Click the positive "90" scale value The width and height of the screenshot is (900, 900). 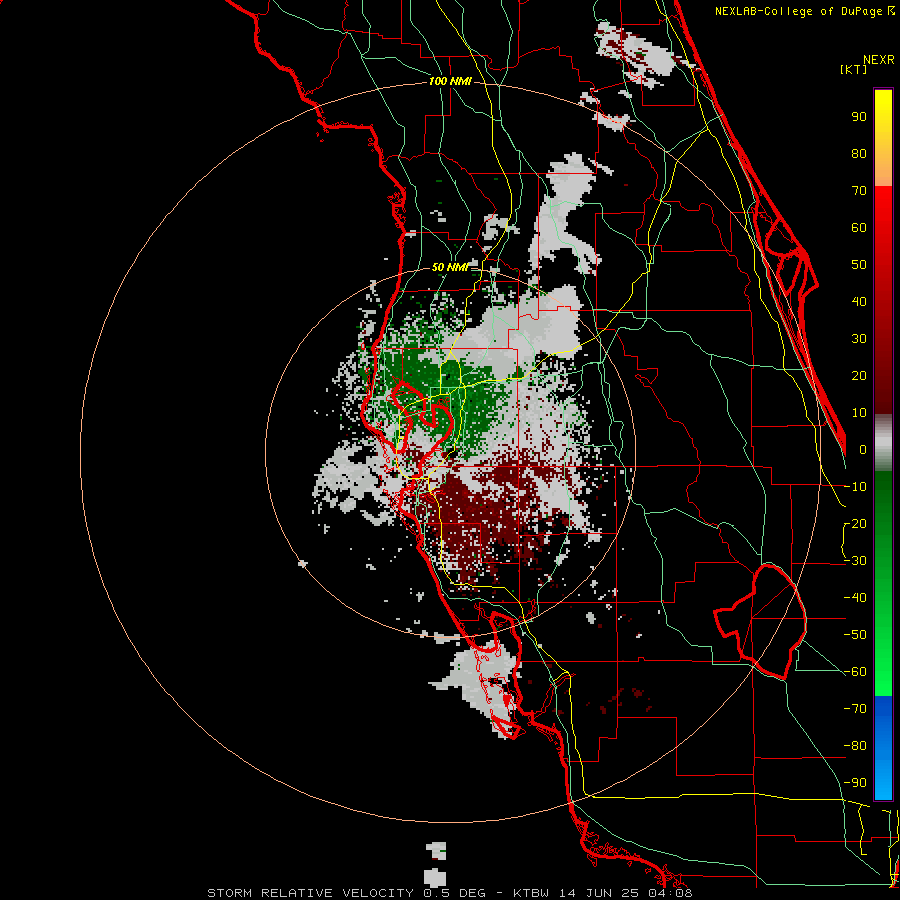click(859, 117)
